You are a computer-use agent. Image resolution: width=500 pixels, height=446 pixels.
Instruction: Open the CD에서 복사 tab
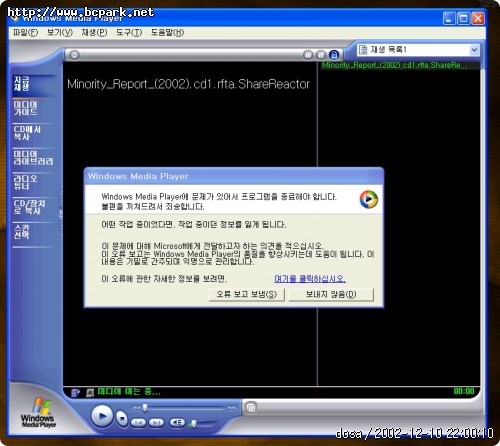point(33,133)
